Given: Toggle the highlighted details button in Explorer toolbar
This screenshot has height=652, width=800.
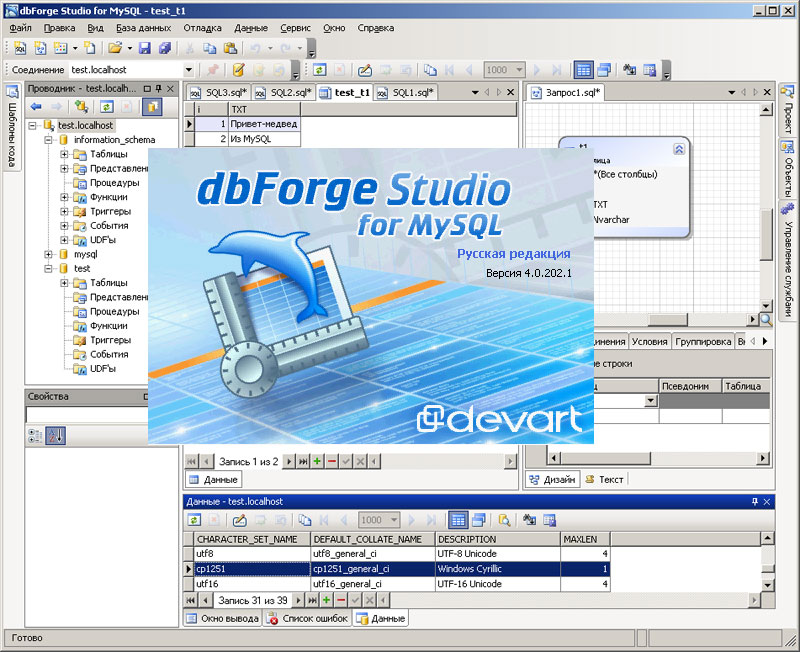Looking at the screenshot, I should (152, 107).
